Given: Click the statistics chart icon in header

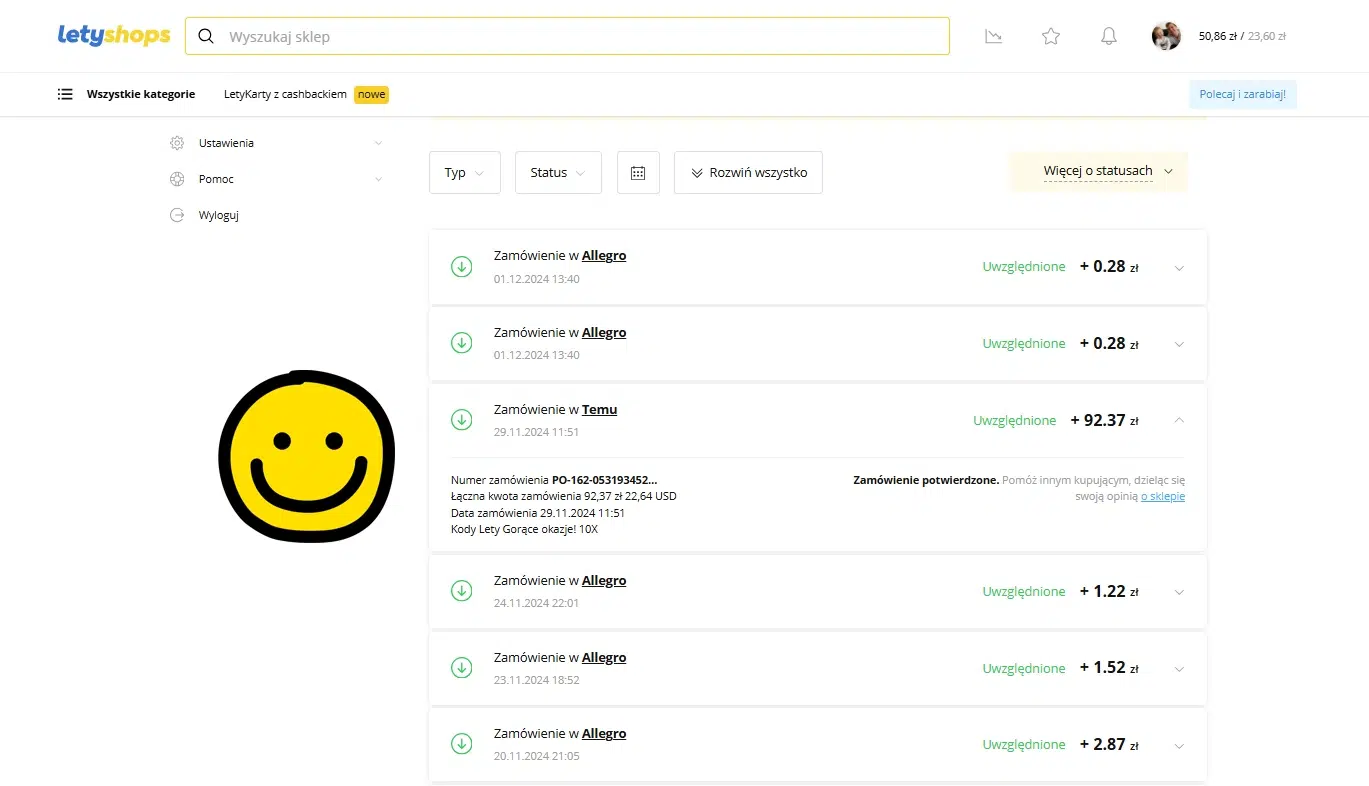Looking at the screenshot, I should pyautogui.click(x=993, y=37).
